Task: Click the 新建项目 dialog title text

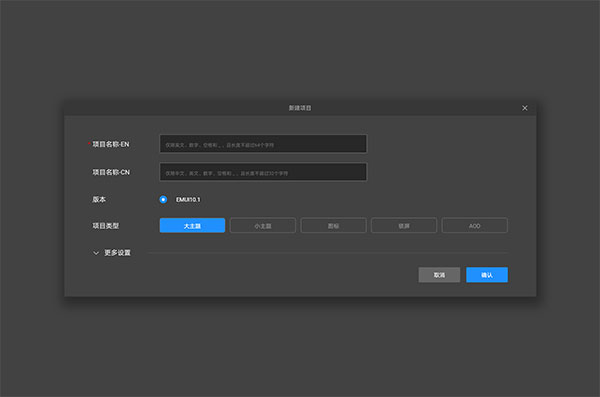Action: coord(300,108)
